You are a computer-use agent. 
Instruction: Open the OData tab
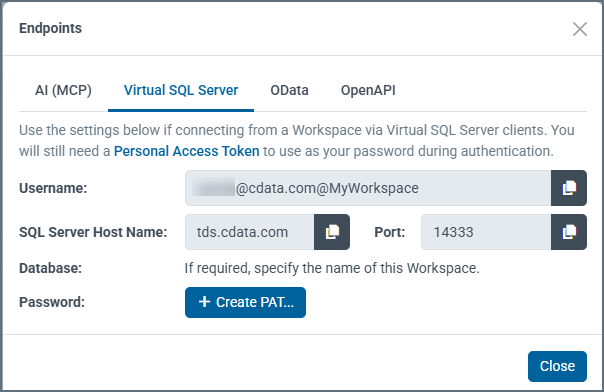point(289,90)
